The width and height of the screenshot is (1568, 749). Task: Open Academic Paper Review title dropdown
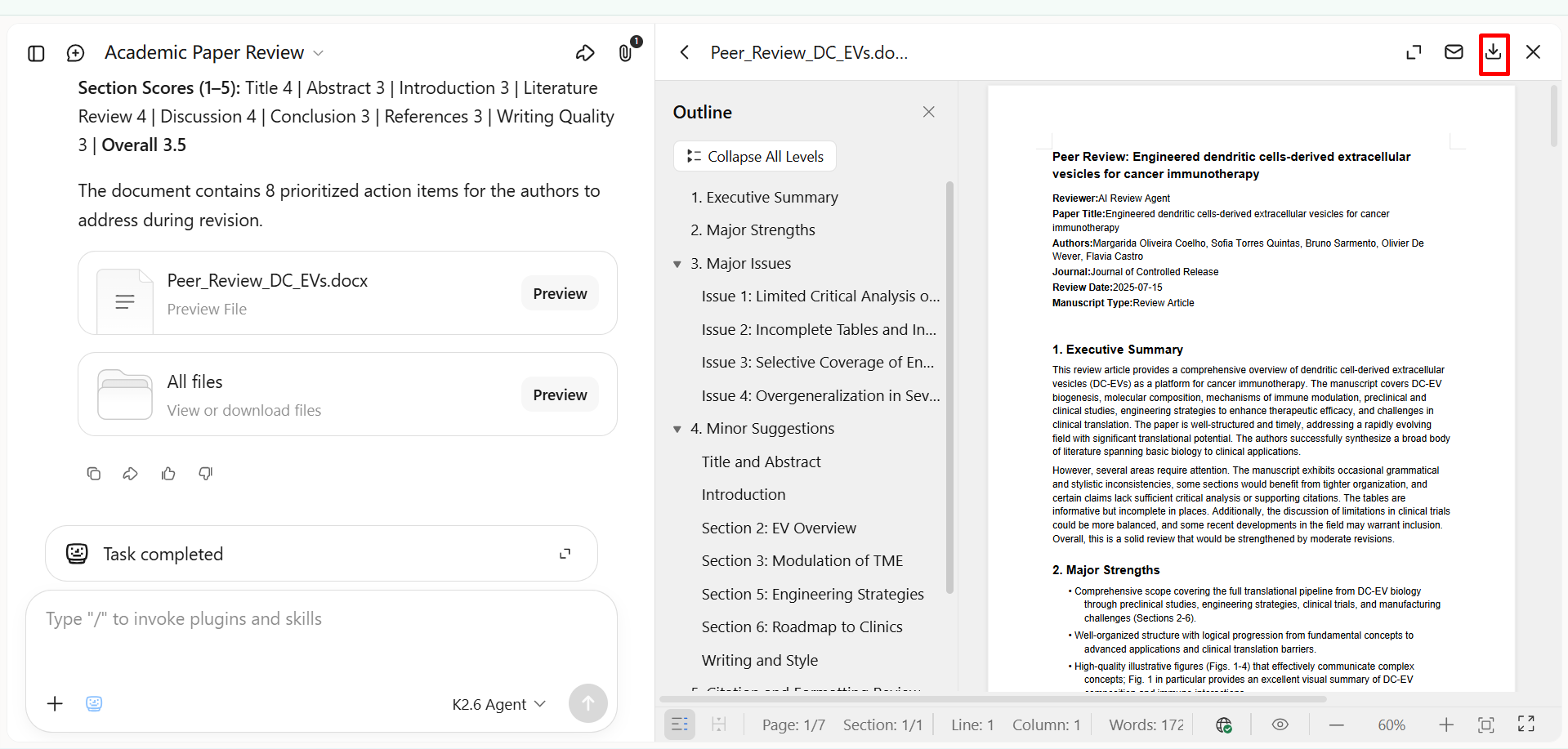click(214, 52)
